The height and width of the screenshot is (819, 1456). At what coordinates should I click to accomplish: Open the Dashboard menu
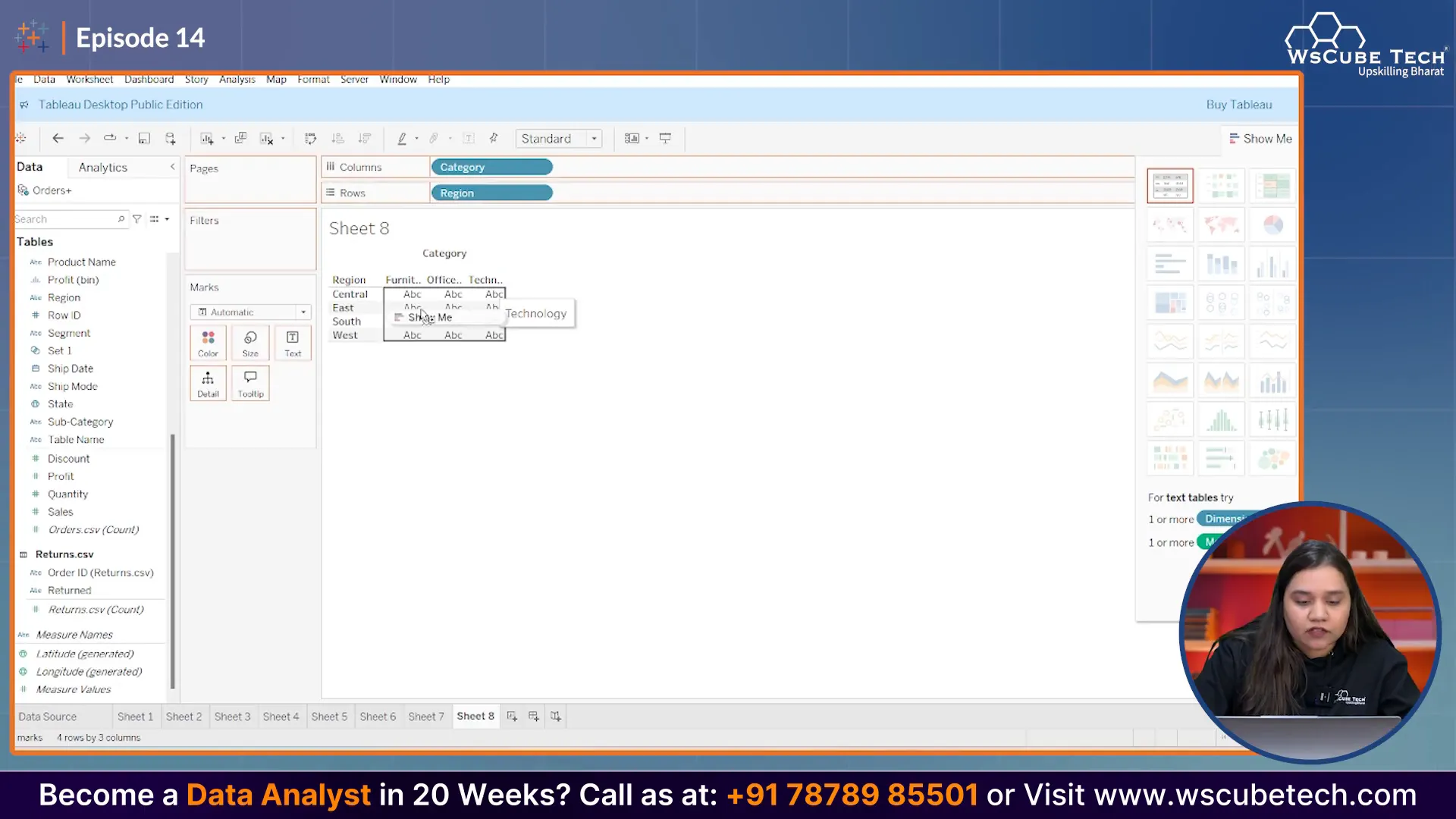[149, 80]
